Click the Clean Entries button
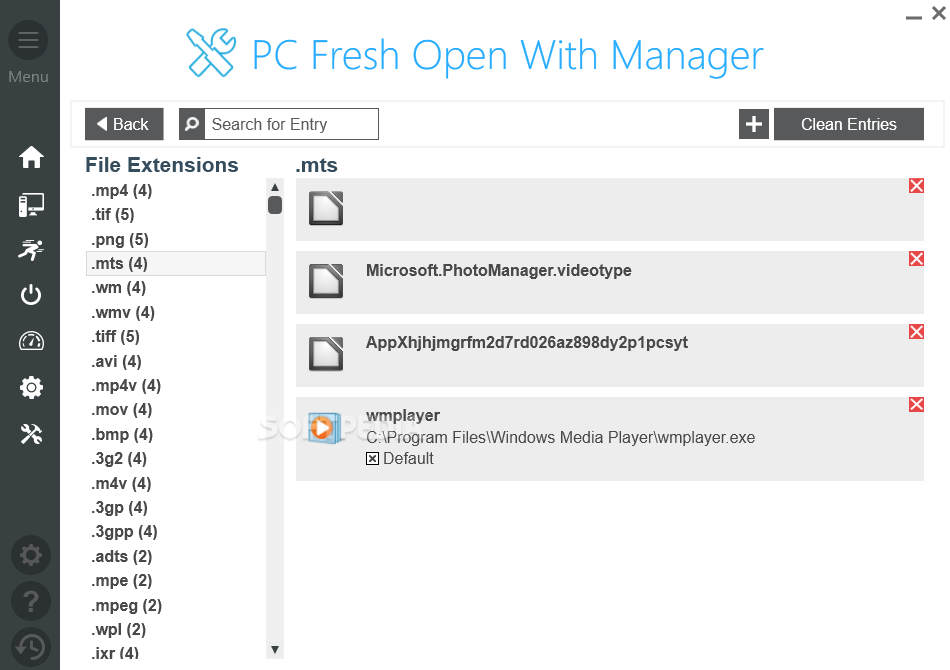The height and width of the screenshot is (670, 950). pos(849,124)
